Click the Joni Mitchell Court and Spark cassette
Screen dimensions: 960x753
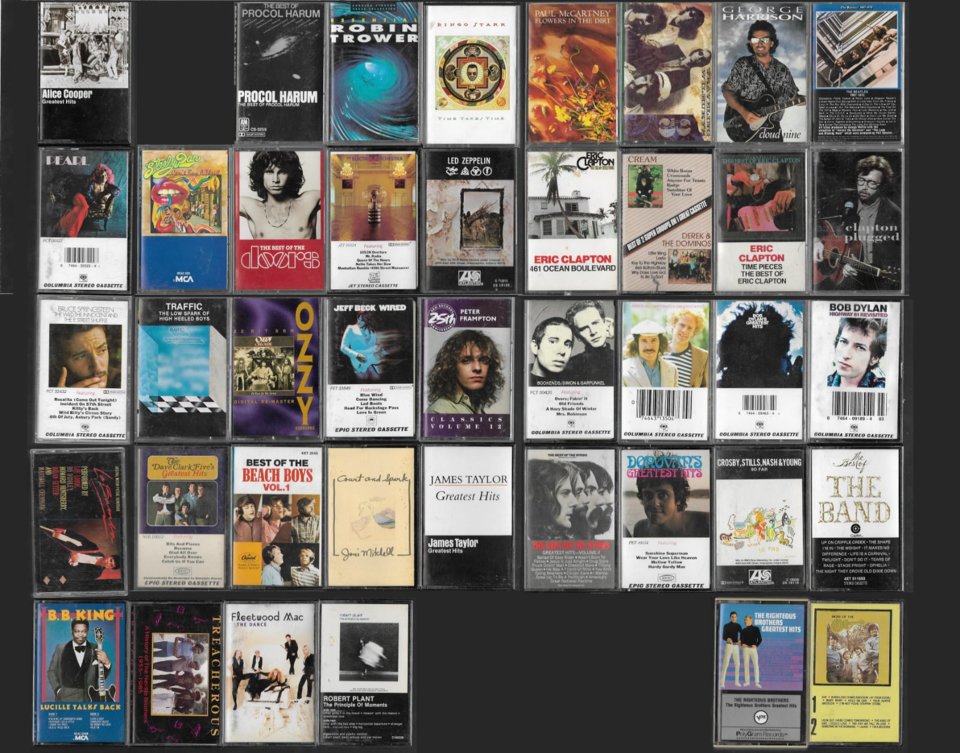pyautogui.click(x=371, y=517)
